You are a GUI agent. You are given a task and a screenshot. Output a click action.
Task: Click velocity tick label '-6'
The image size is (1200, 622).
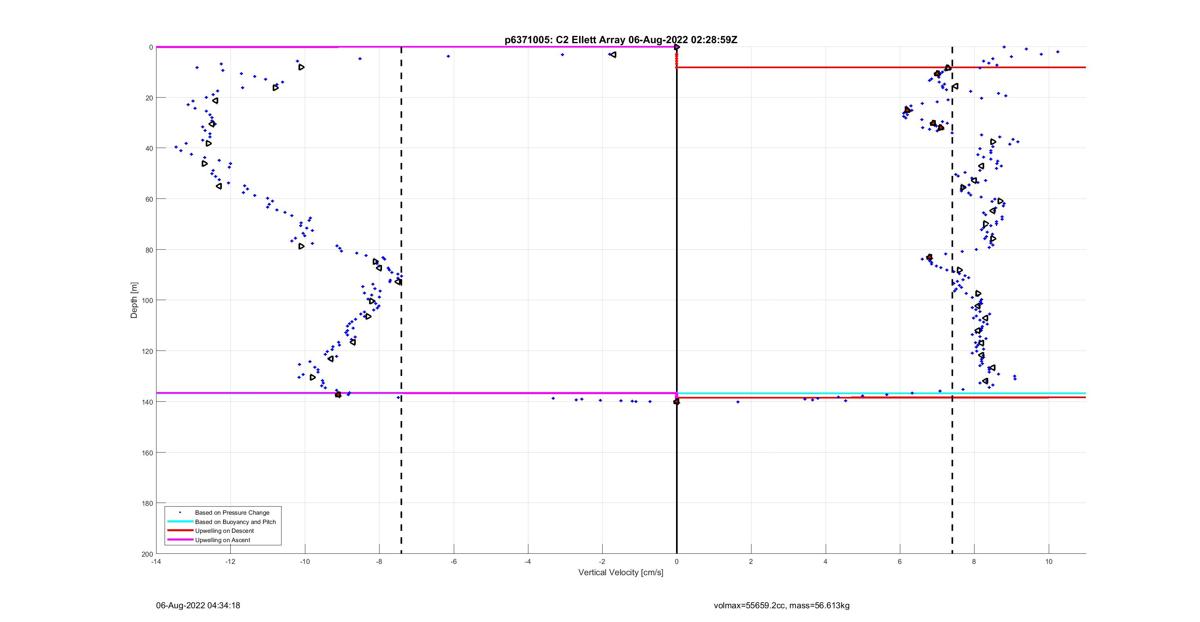[453, 561]
